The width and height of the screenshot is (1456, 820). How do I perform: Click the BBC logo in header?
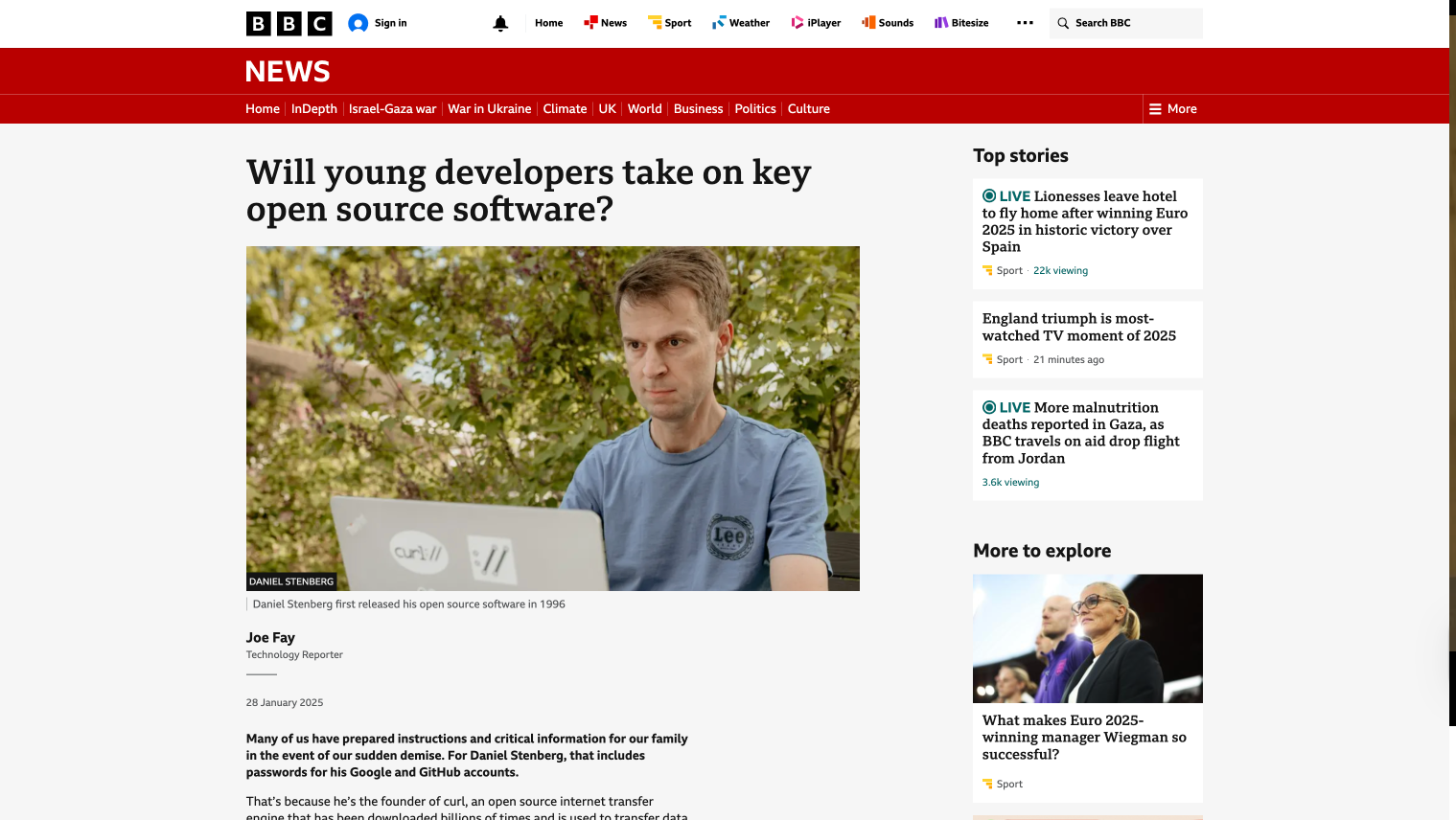pyautogui.click(x=289, y=23)
